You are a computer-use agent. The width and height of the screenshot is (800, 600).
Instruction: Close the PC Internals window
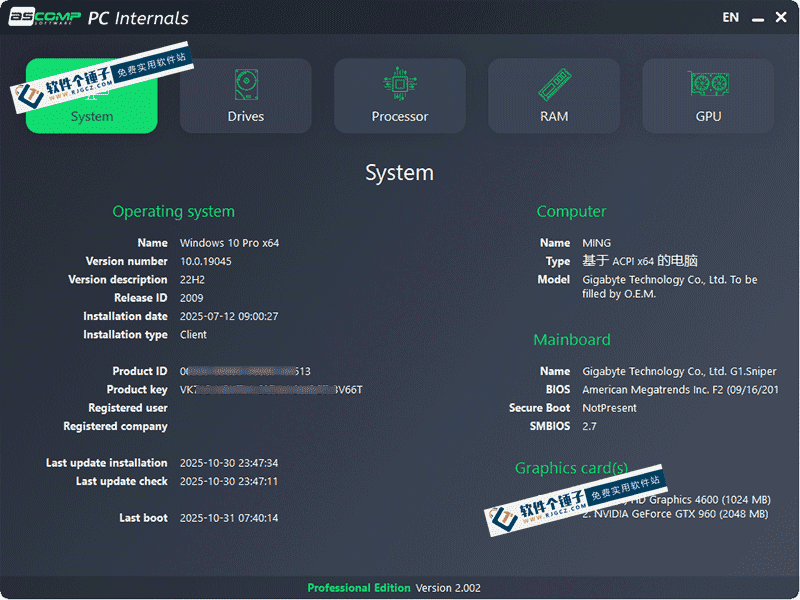pos(781,17)
